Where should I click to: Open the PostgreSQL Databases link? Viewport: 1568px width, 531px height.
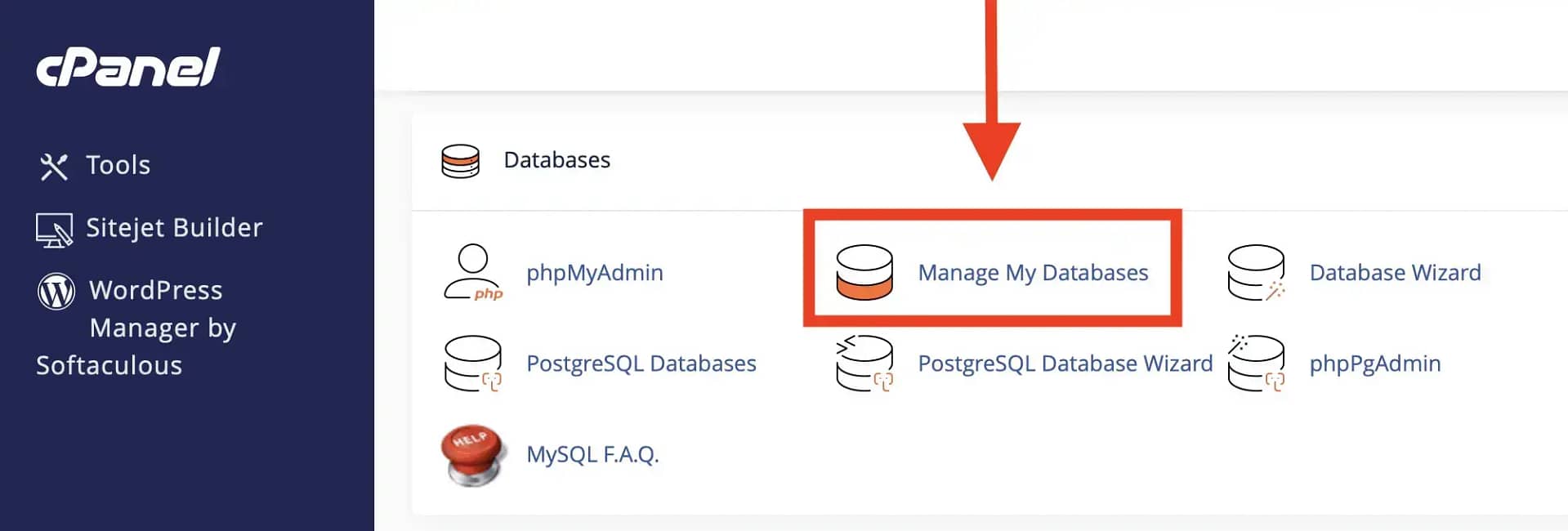click(641, 364)
